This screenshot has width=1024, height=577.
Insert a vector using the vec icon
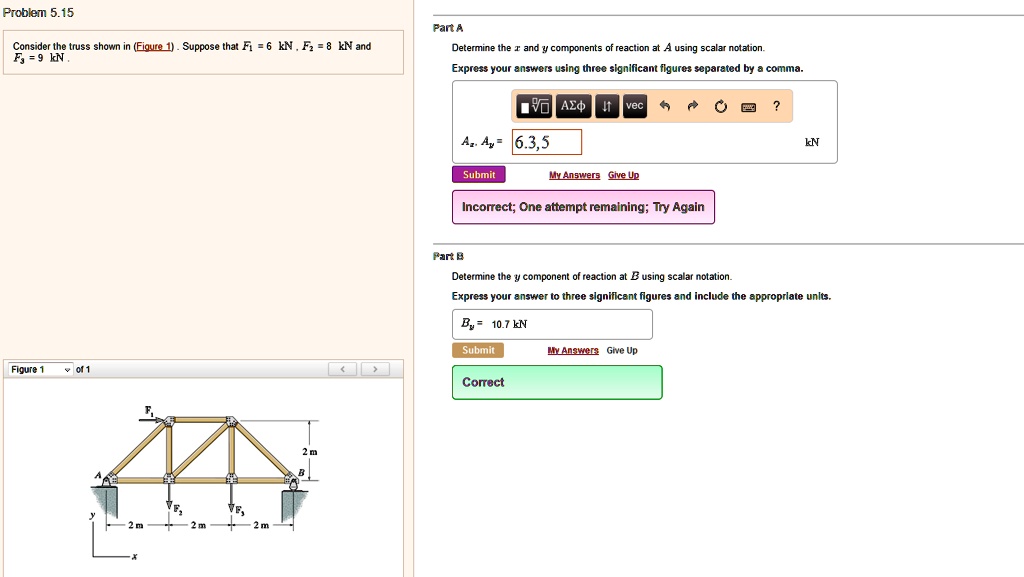[x=634, y=106]
